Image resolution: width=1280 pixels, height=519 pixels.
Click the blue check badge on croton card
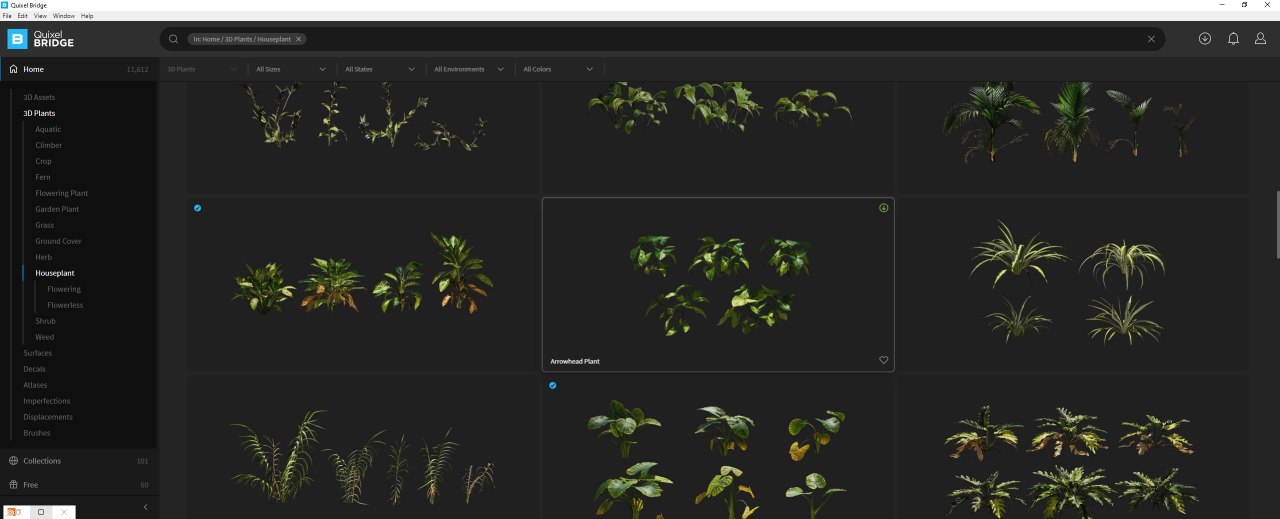(x=197, y=208)
